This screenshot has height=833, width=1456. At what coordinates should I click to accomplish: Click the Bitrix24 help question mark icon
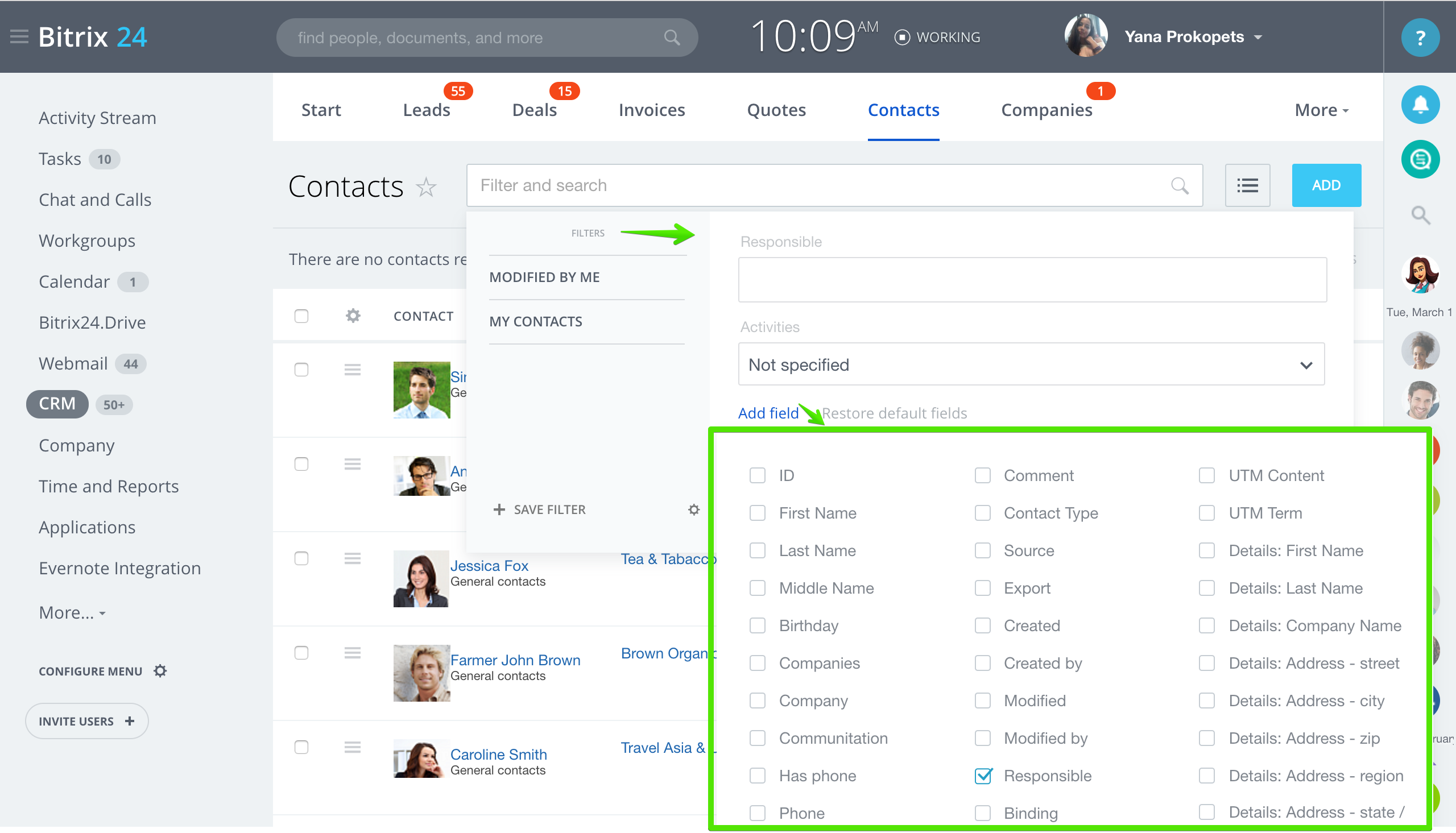click(x=1420, y=37)
